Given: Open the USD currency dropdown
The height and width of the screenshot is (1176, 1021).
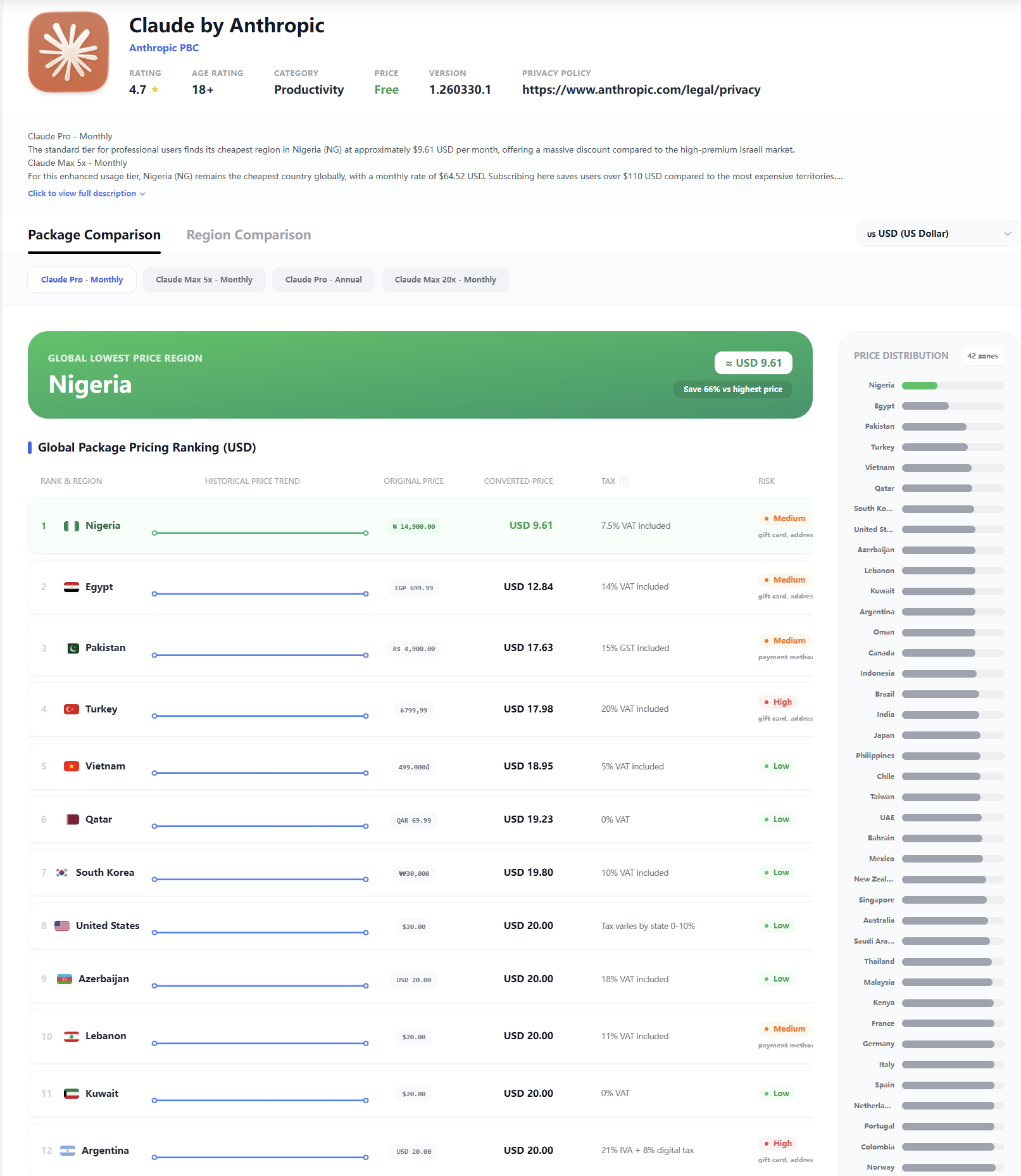Looking at the screenshot, I should click(x=937, y=234).
